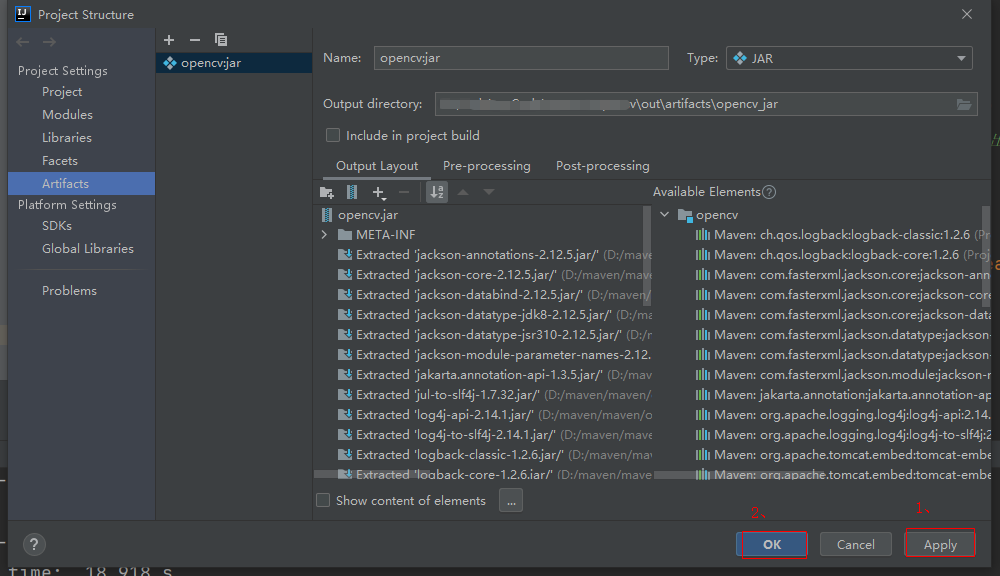Open the Project settings page

click(x=62, y=92)
